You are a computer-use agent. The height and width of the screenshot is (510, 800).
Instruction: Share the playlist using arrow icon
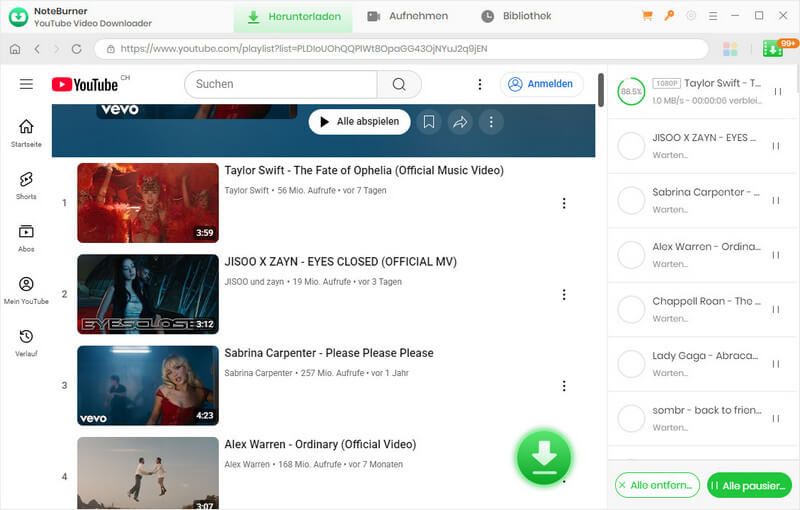[x=460, y=122]
